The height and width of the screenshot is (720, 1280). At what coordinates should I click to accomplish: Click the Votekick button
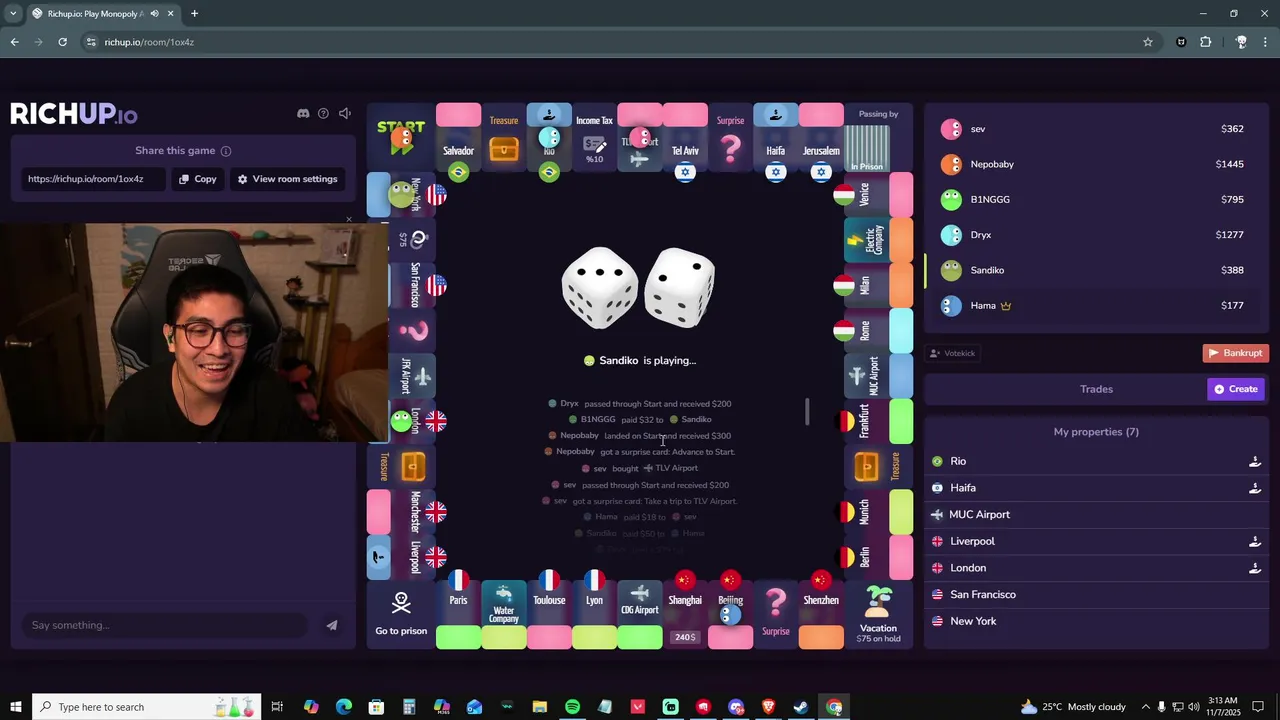coord(951,353)
